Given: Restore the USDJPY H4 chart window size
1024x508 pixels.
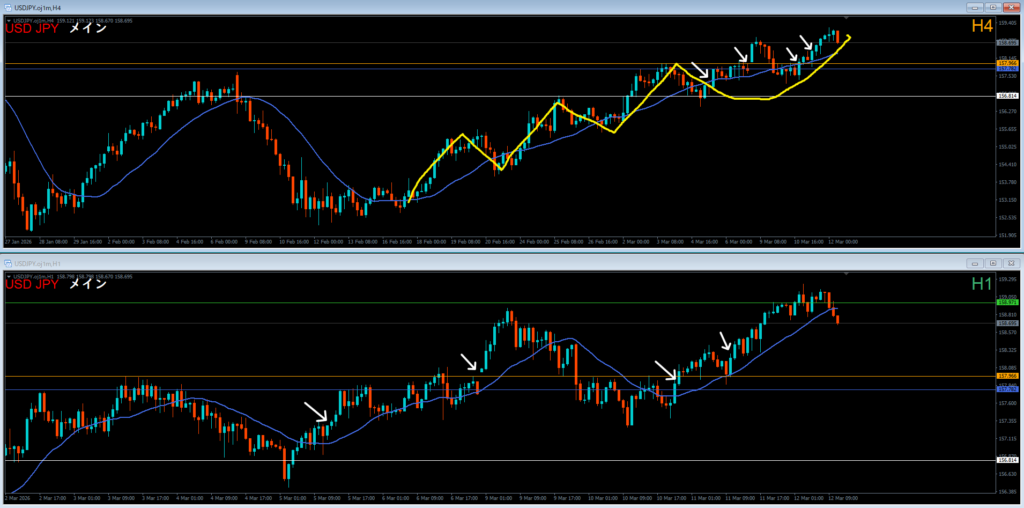Looking at the screenshot, I should click(x=993, y=7).
